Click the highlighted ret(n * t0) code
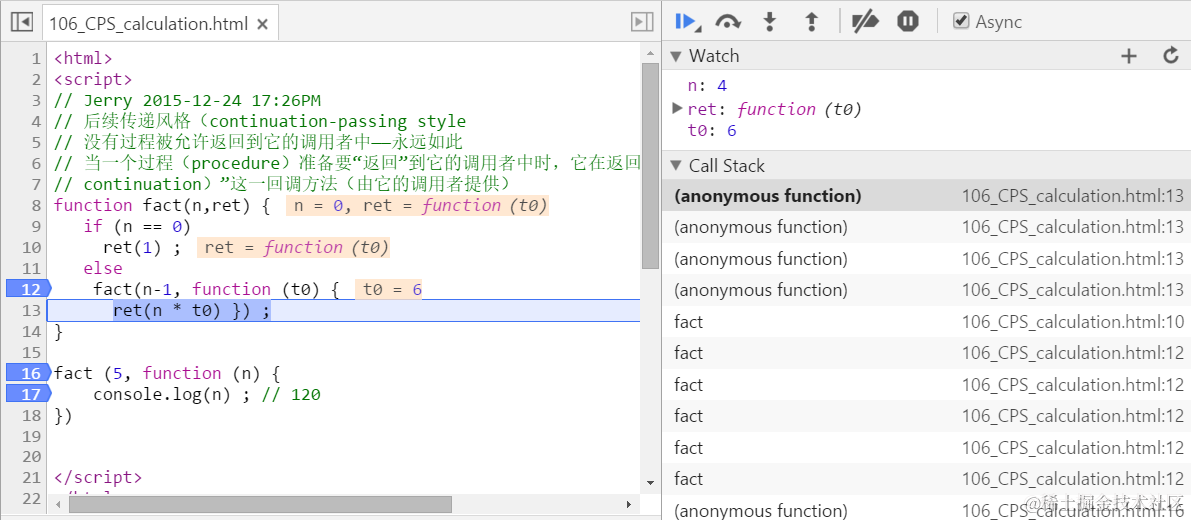 [191, 310]
